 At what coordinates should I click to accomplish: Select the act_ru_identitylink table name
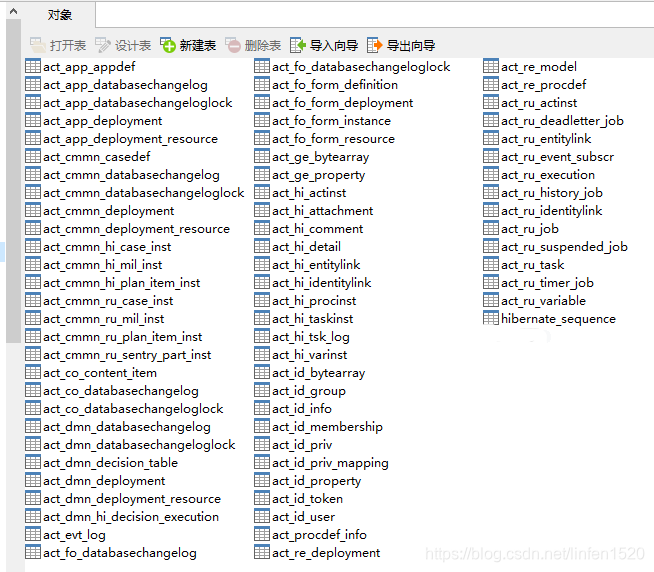coord(551,211)
